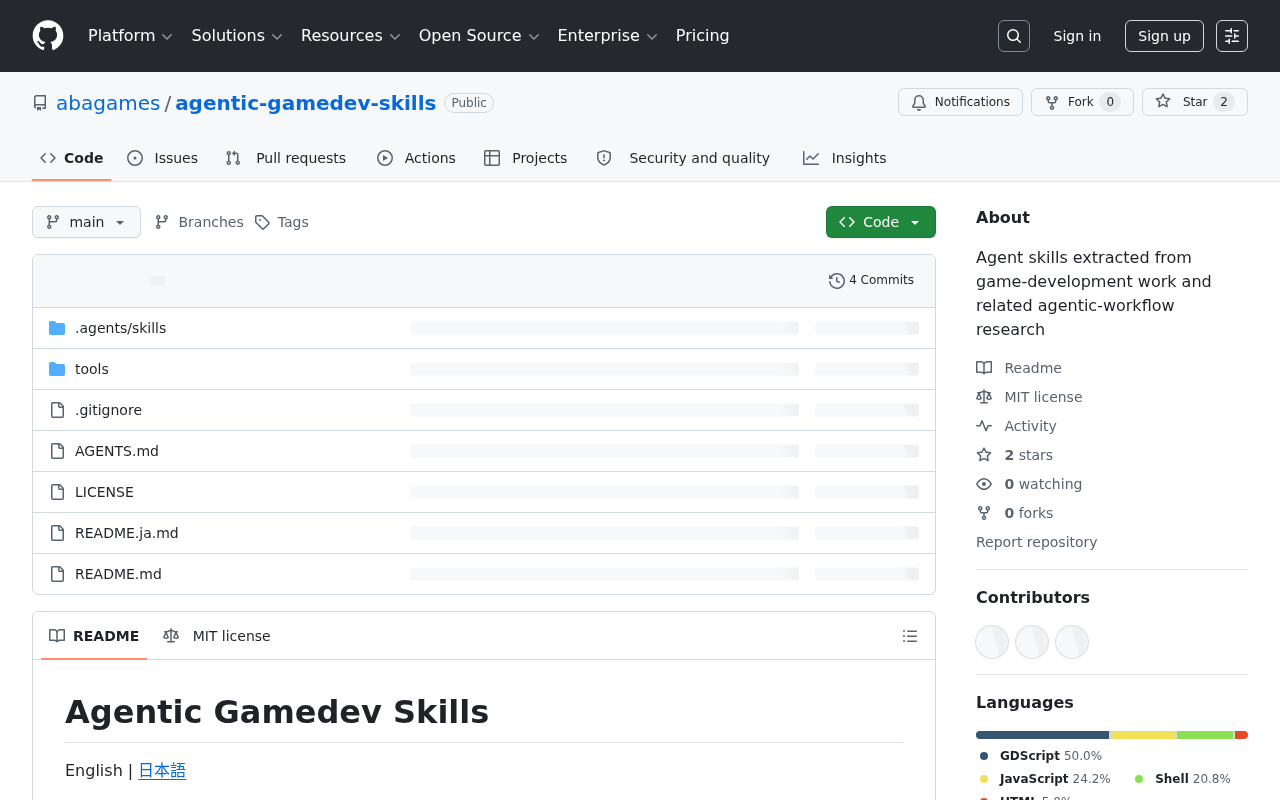Open README outline list icon
This screenshot has width=1280, height=800.
[x=910, y=636]
